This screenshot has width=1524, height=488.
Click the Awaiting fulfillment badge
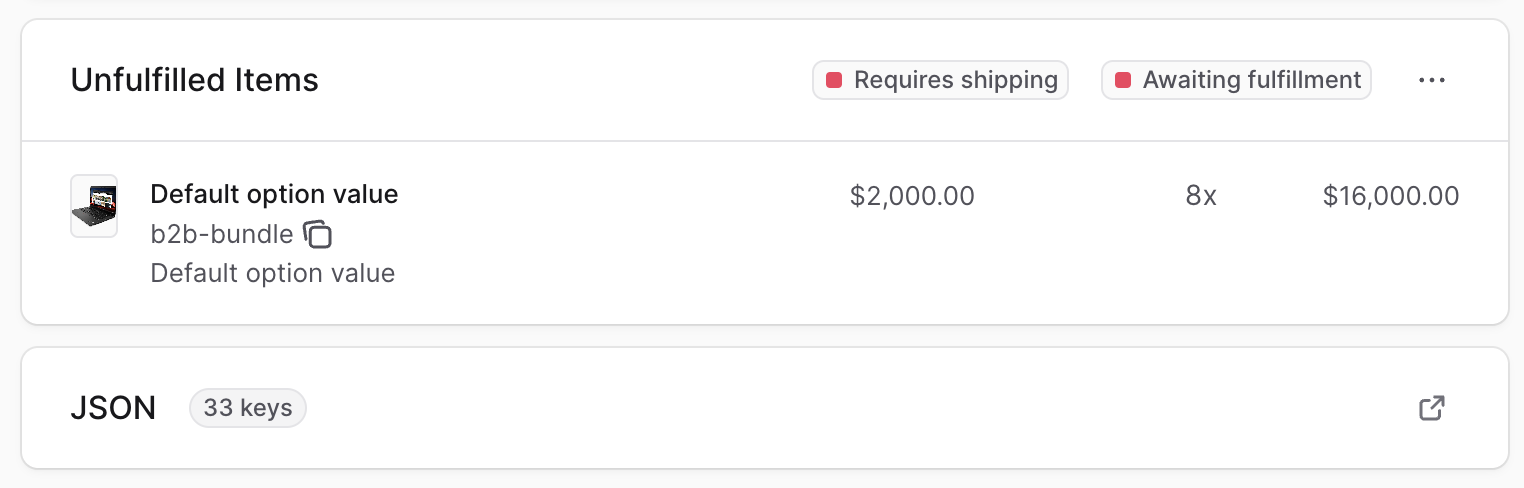coord(1236,80)
